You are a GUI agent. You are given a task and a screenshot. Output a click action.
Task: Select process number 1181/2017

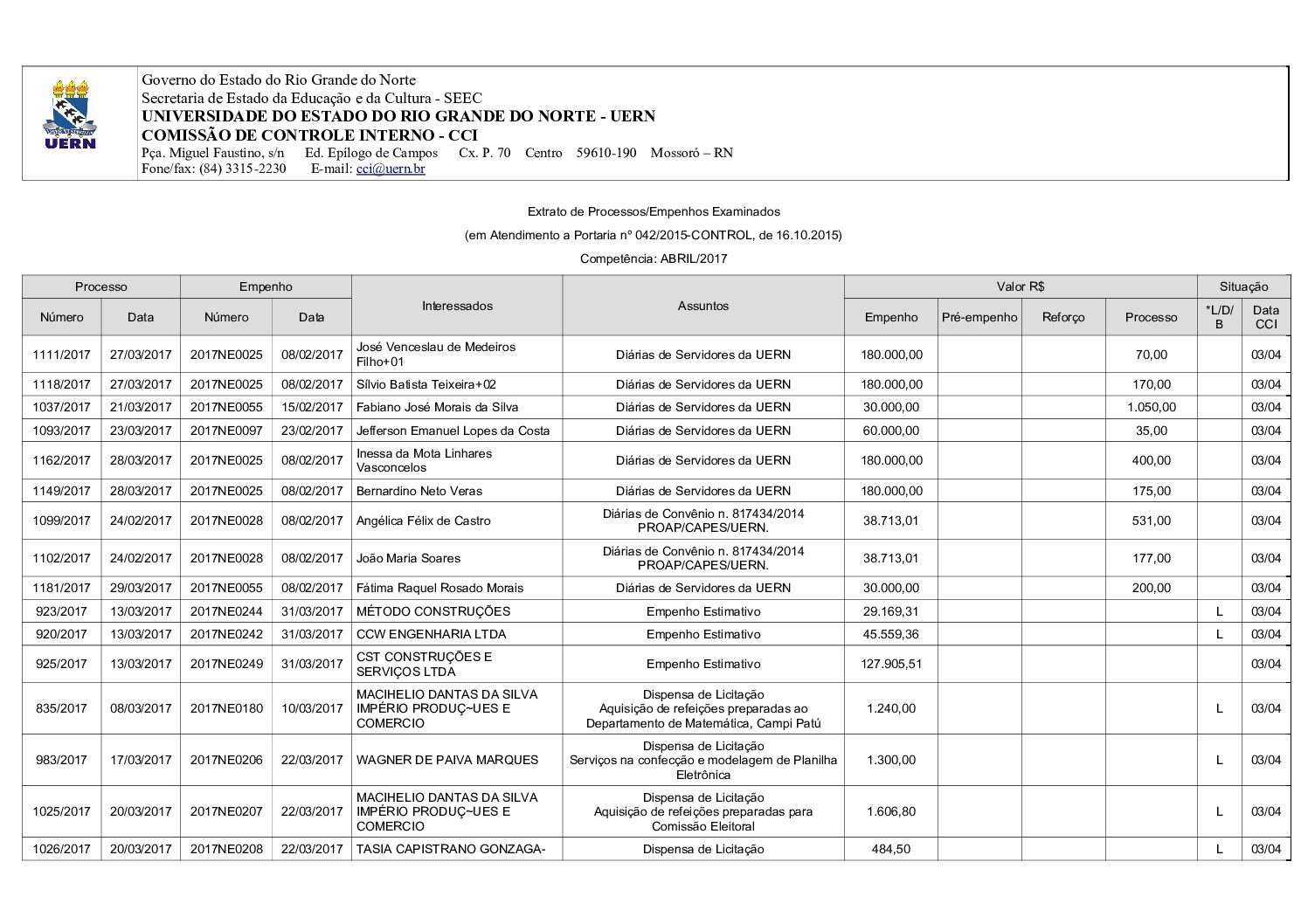point(61,588)
